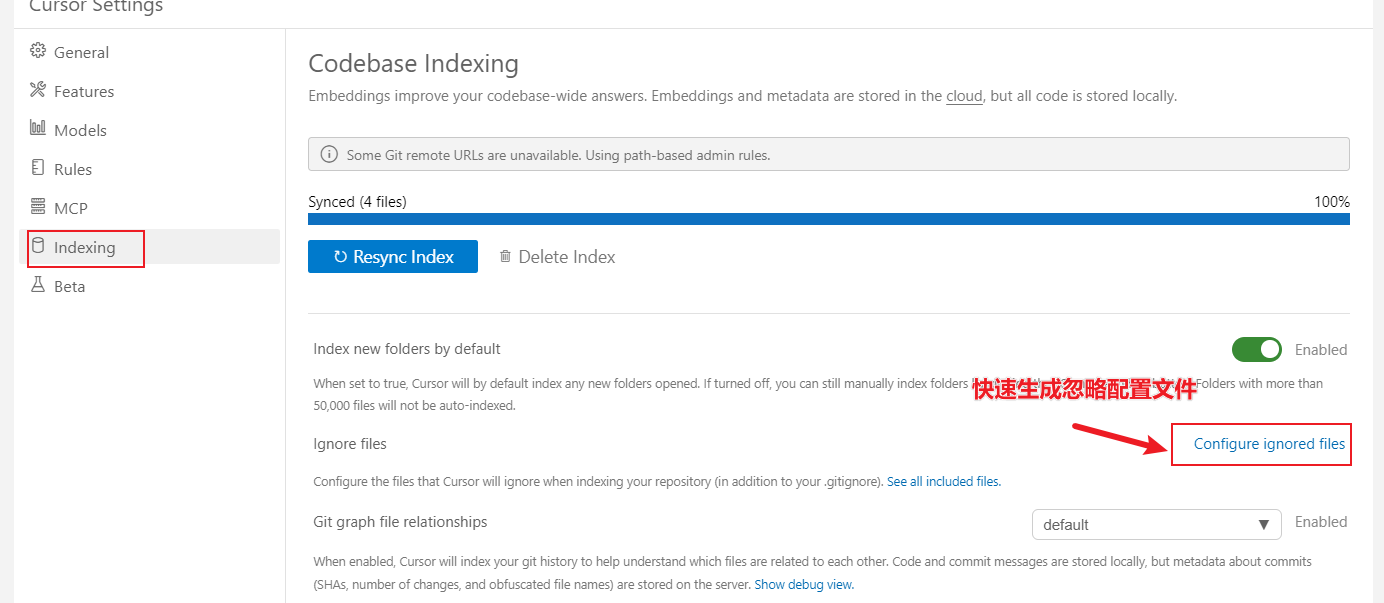1384x603 pixels.
Task: Click the Indexing database icon
Action: click(38, 246)
